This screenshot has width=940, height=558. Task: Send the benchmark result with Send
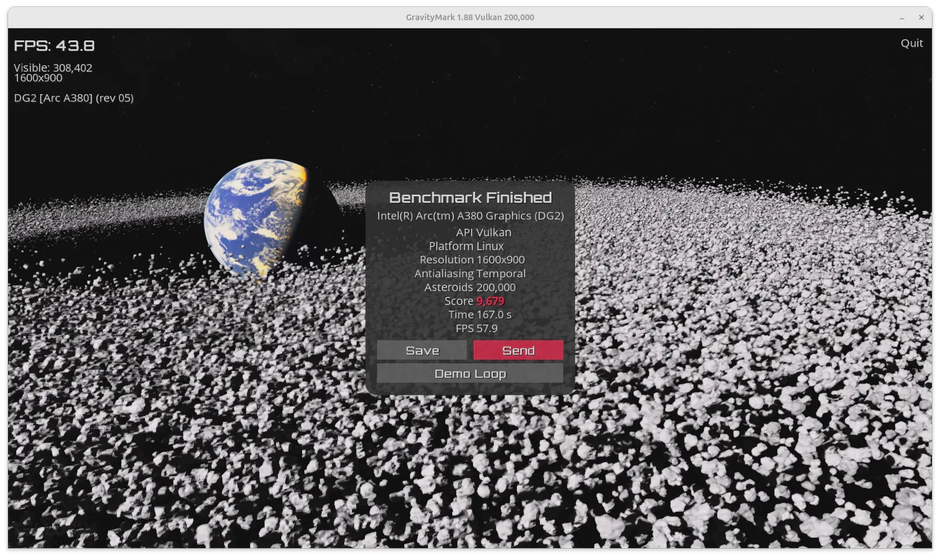[518, 350]
